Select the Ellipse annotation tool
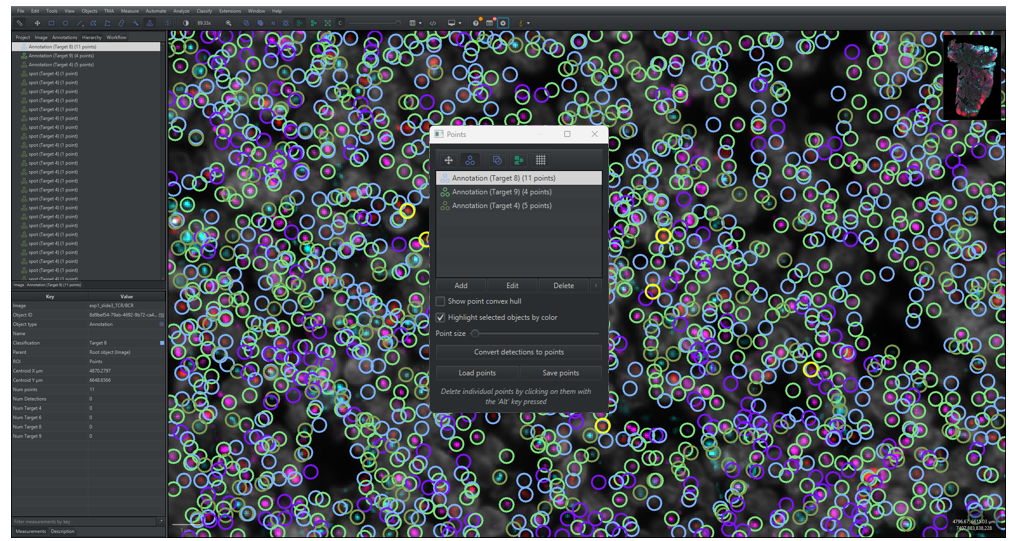Image resolution: width=1015 pixels, height=541 pixels. pyautogui.click(x=65, y=22)
